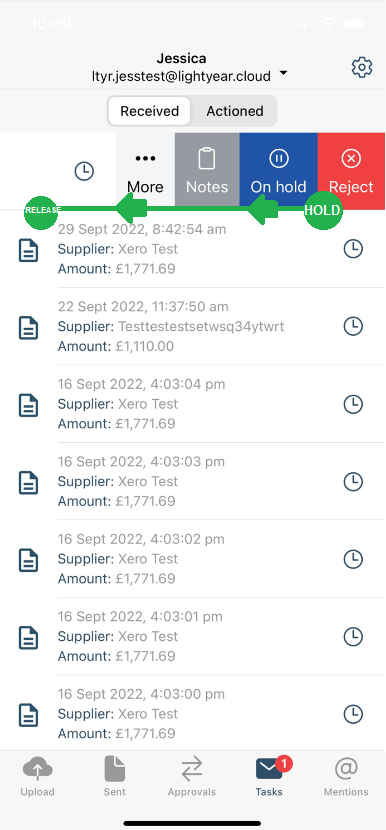Expand the Jessica account dropdown arrow
Viewport: 386px width, 830px height.
coord(283,73)
